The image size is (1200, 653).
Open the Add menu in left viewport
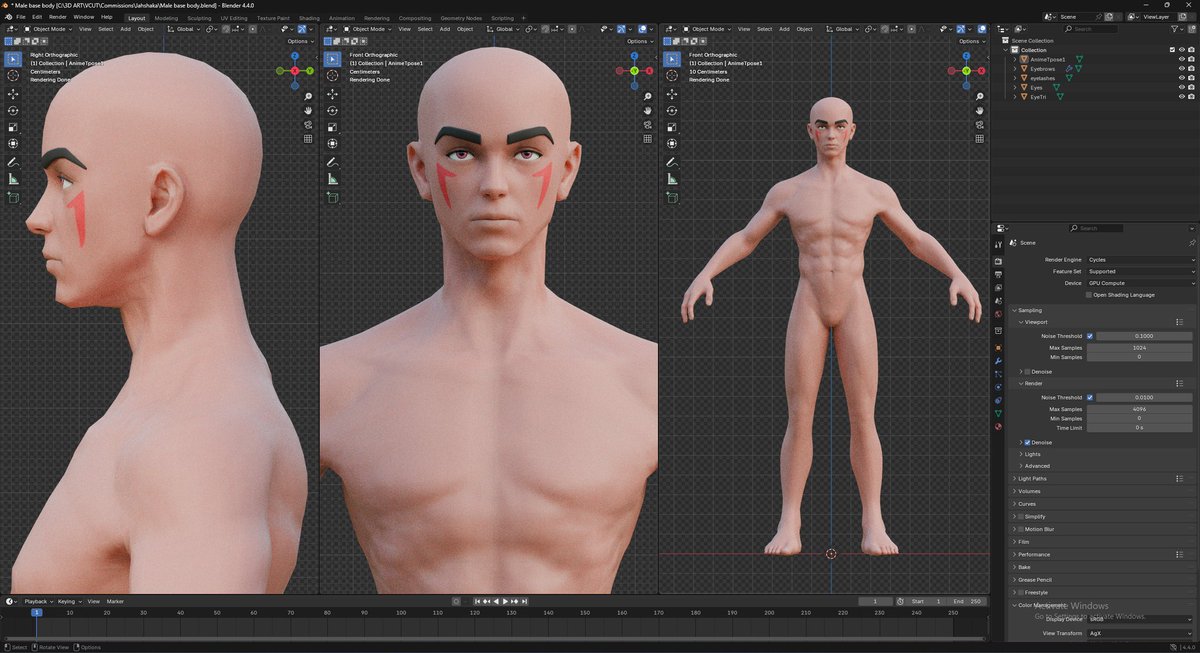126,29
